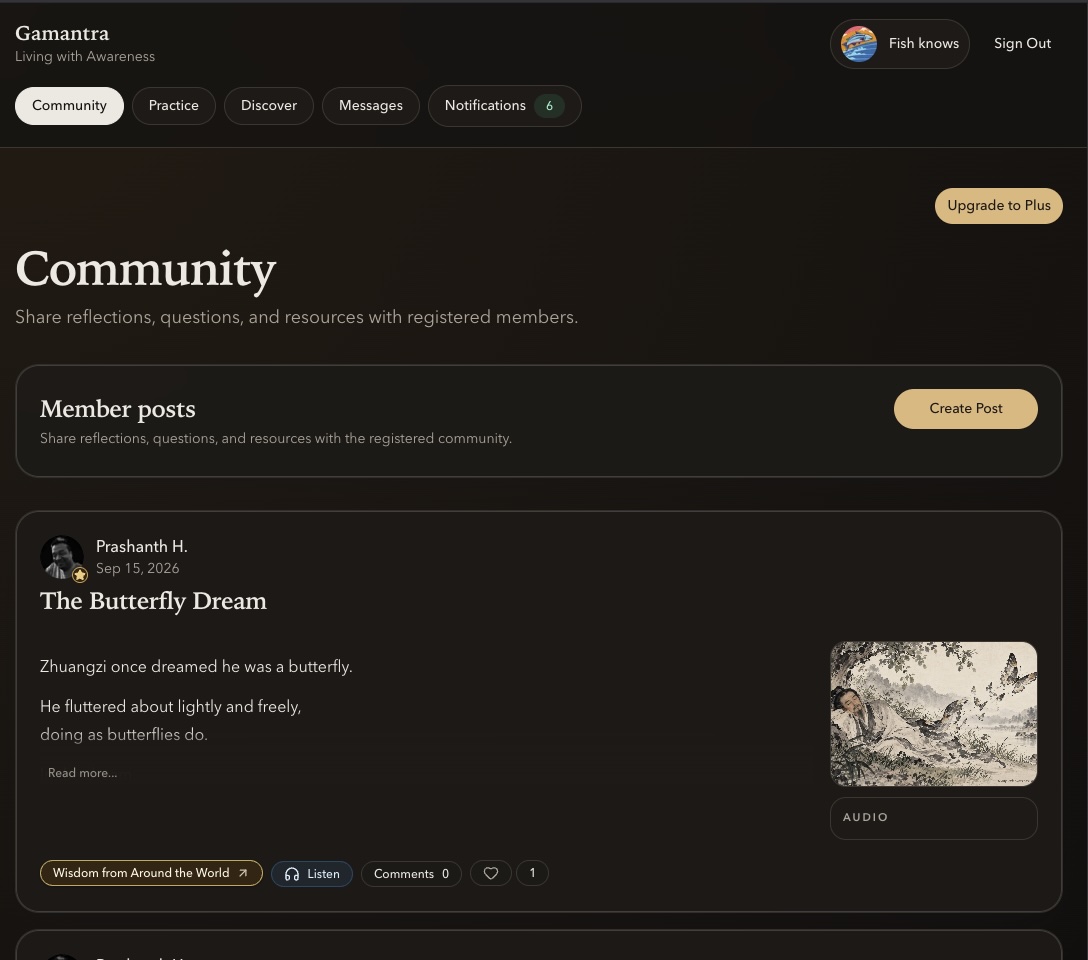Open The Butterfly Dream post title

[x=153, y=601]
